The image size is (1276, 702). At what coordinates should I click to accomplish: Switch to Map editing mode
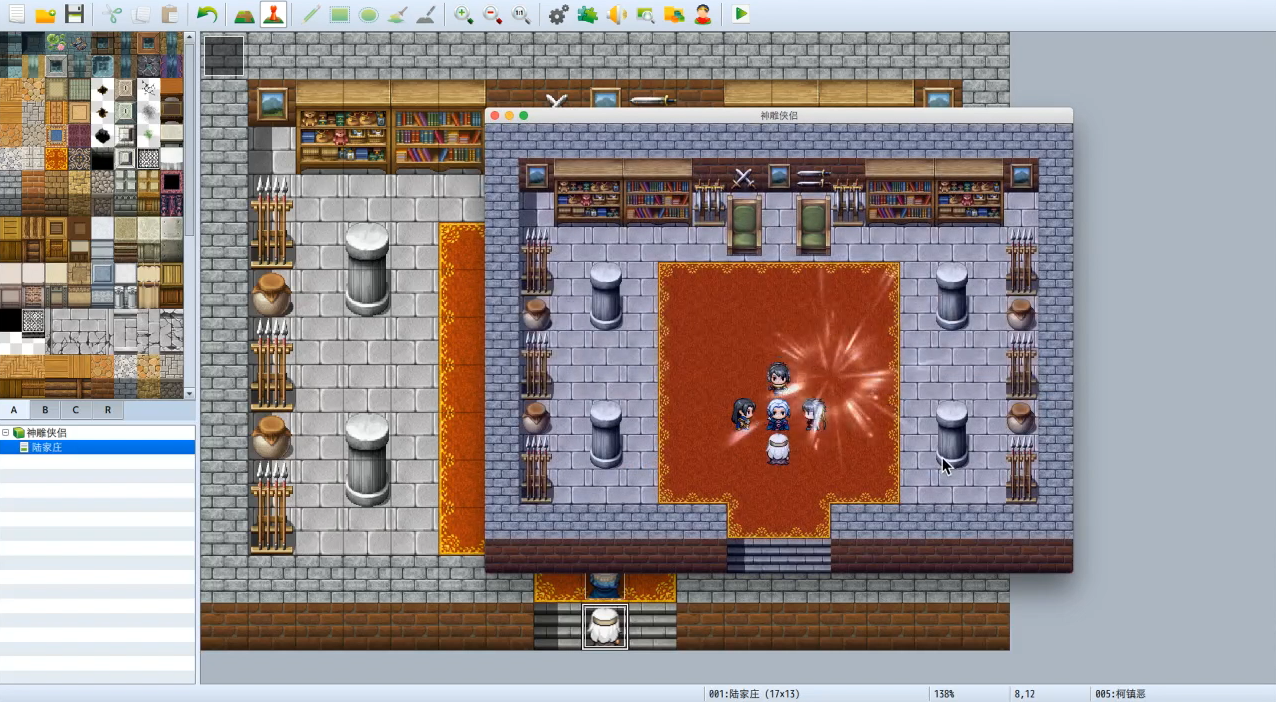244,14
